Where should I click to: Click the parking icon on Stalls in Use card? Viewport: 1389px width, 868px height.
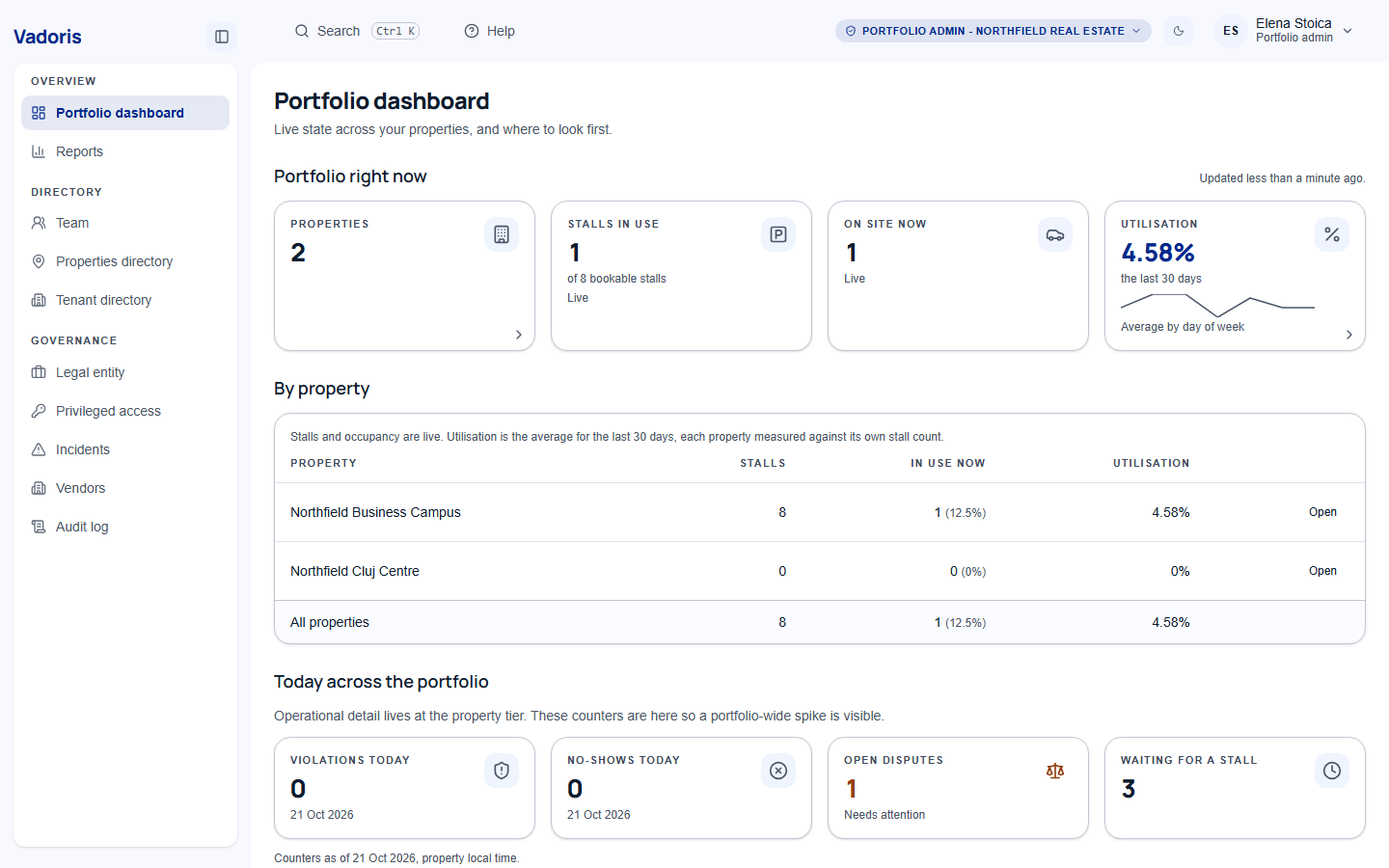coord(778,234)
